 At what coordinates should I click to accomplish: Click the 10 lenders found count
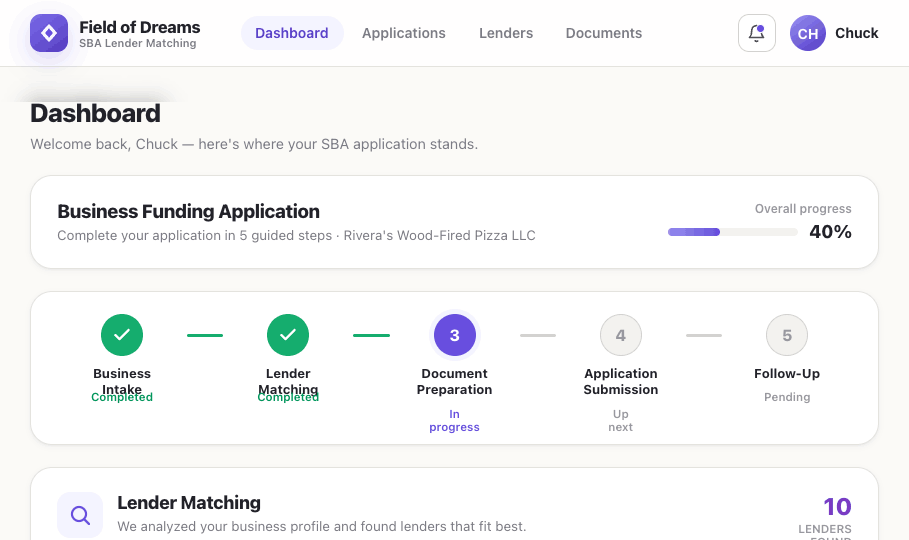pos(838,507)
